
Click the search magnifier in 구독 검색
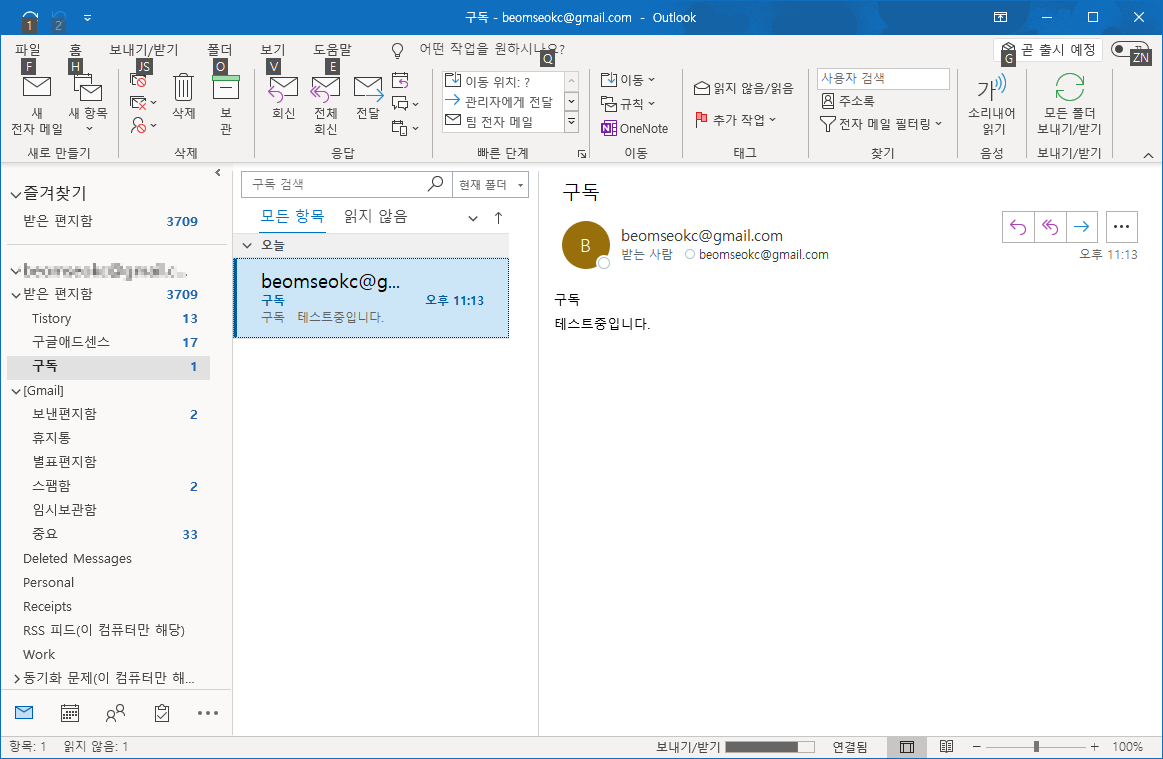click(435, 183)
